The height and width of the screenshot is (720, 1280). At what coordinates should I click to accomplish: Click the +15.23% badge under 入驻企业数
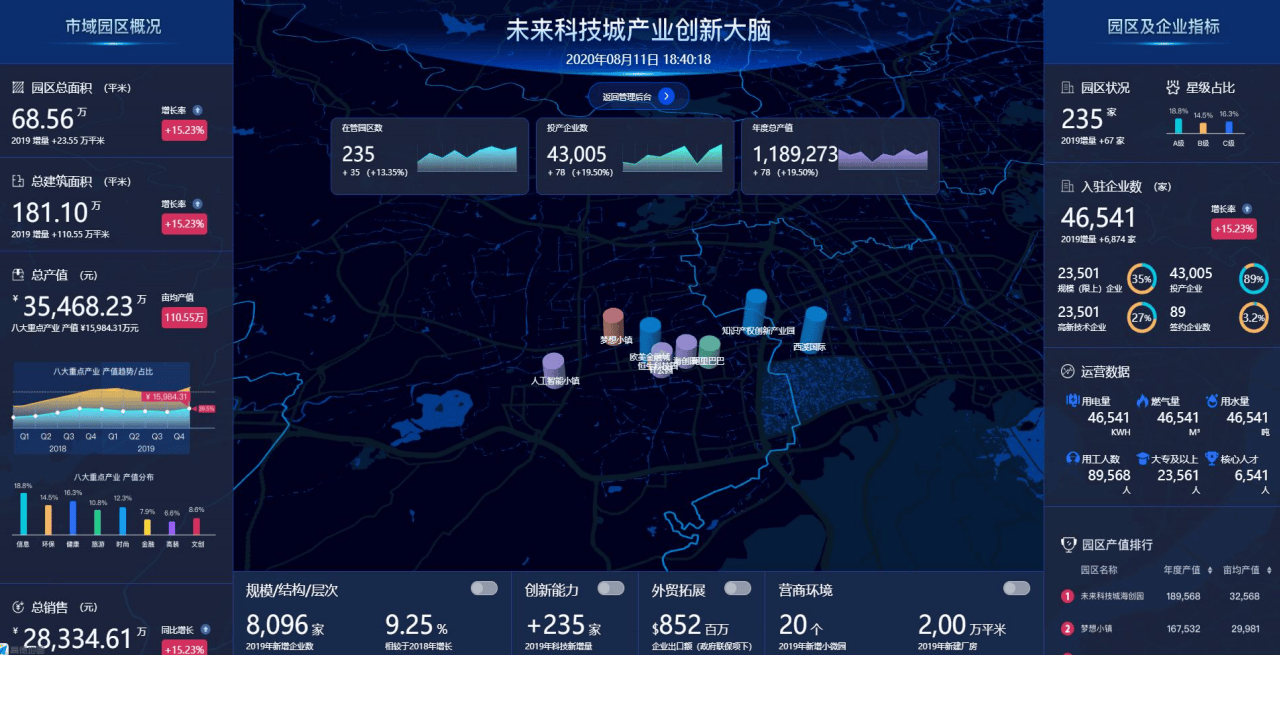tap(1234, 228)
